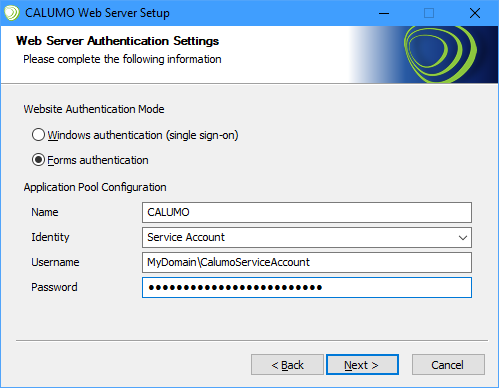Screen dimensions: 499x388
Task: Click the application pool Name field
Action: (307, 212)
